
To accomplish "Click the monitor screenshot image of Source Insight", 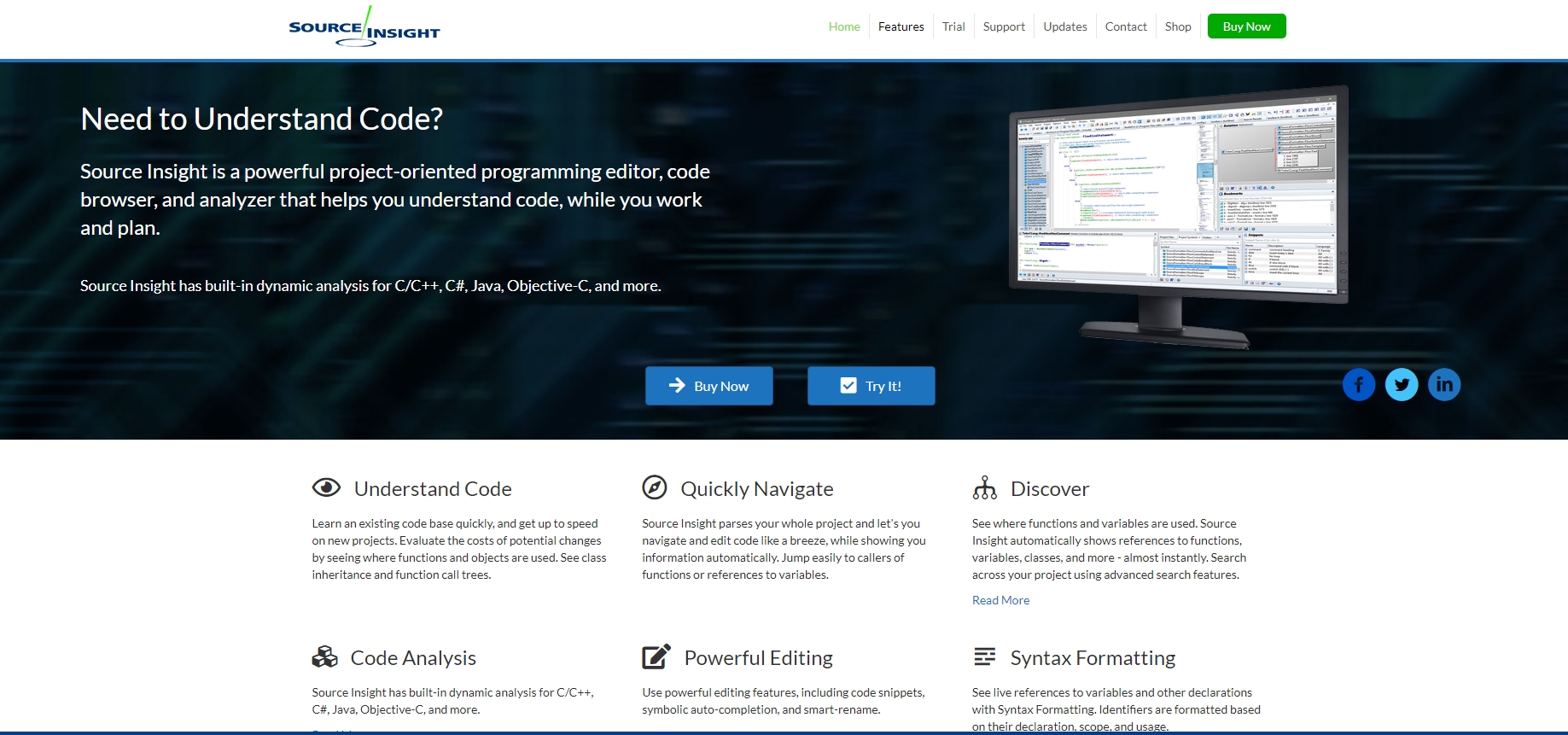I will [x=1179, y=217].
